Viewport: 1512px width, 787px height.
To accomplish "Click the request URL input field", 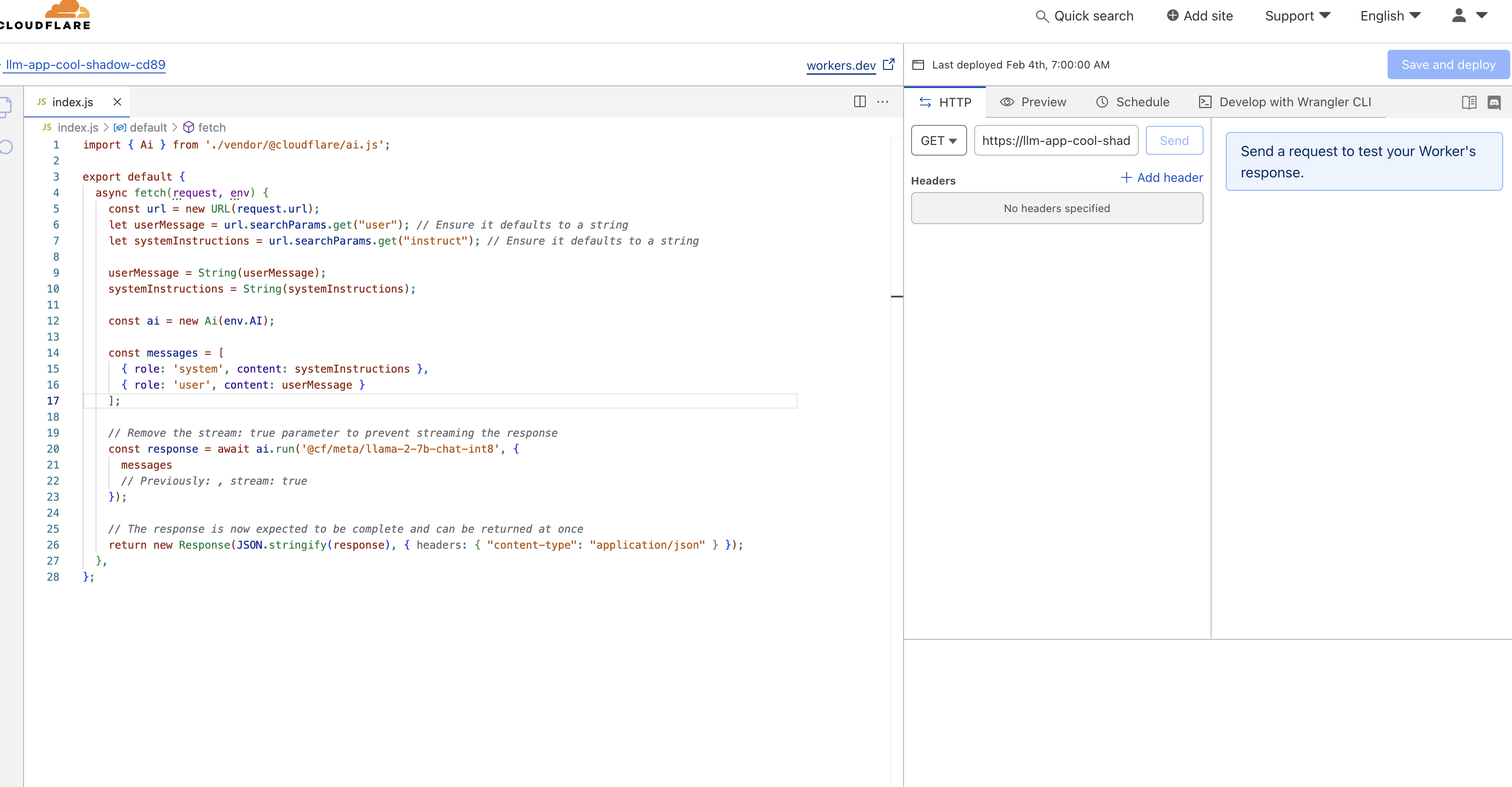I will point(1056,141).
